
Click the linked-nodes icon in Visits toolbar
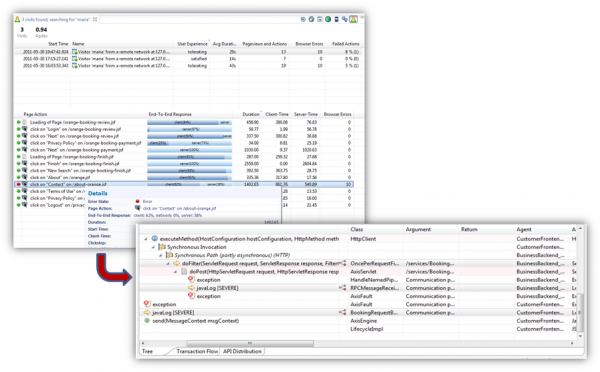click(x=345, y=19)
